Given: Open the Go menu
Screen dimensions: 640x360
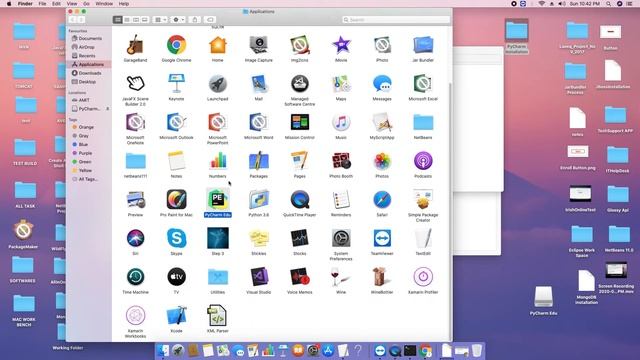Looking at the screenshot, I should click(86, 4).
